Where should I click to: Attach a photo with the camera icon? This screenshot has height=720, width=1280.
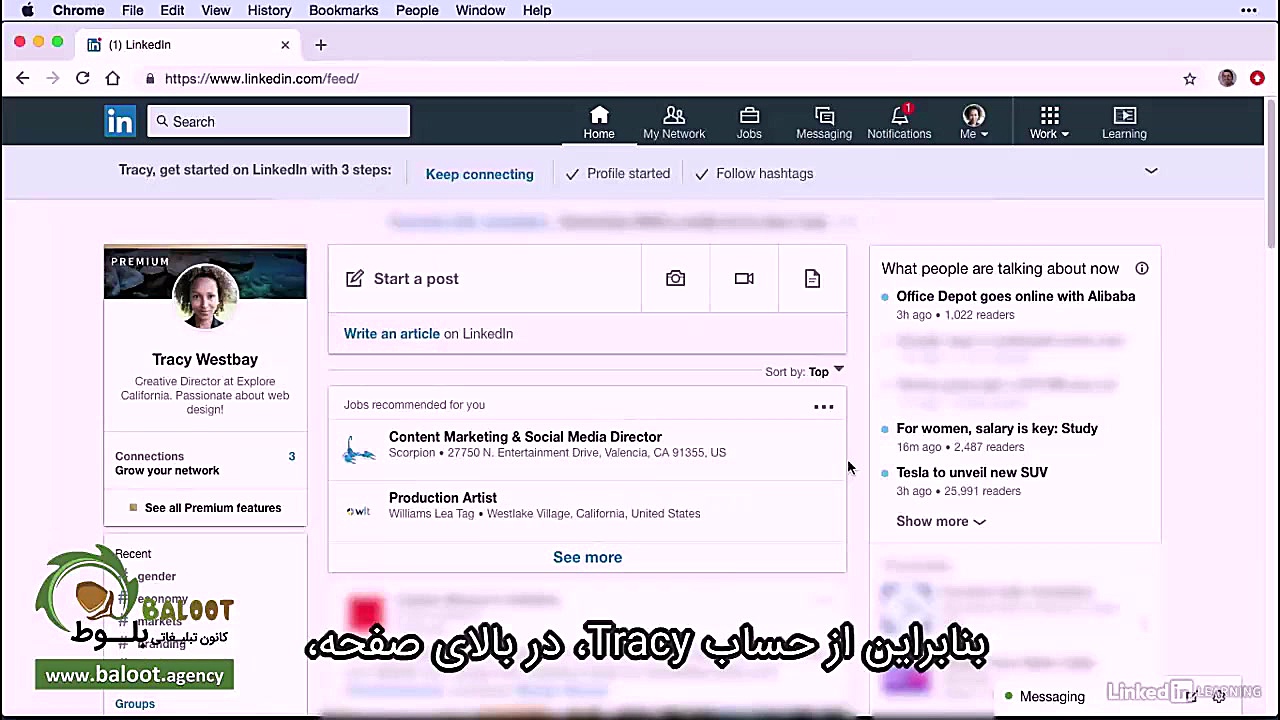click(675, 278)
